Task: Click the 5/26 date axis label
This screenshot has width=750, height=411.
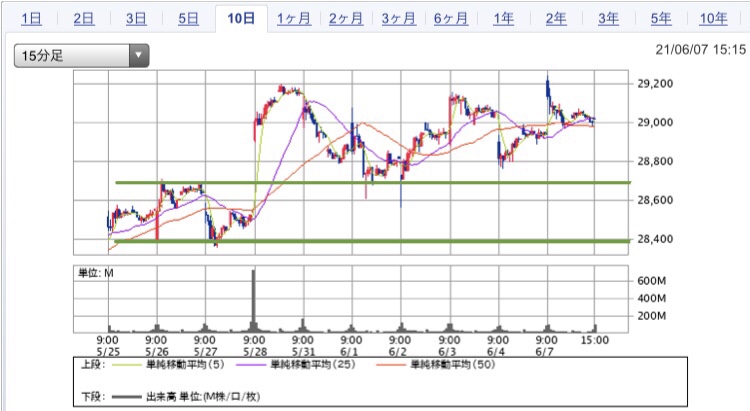Action: [156, 352]
